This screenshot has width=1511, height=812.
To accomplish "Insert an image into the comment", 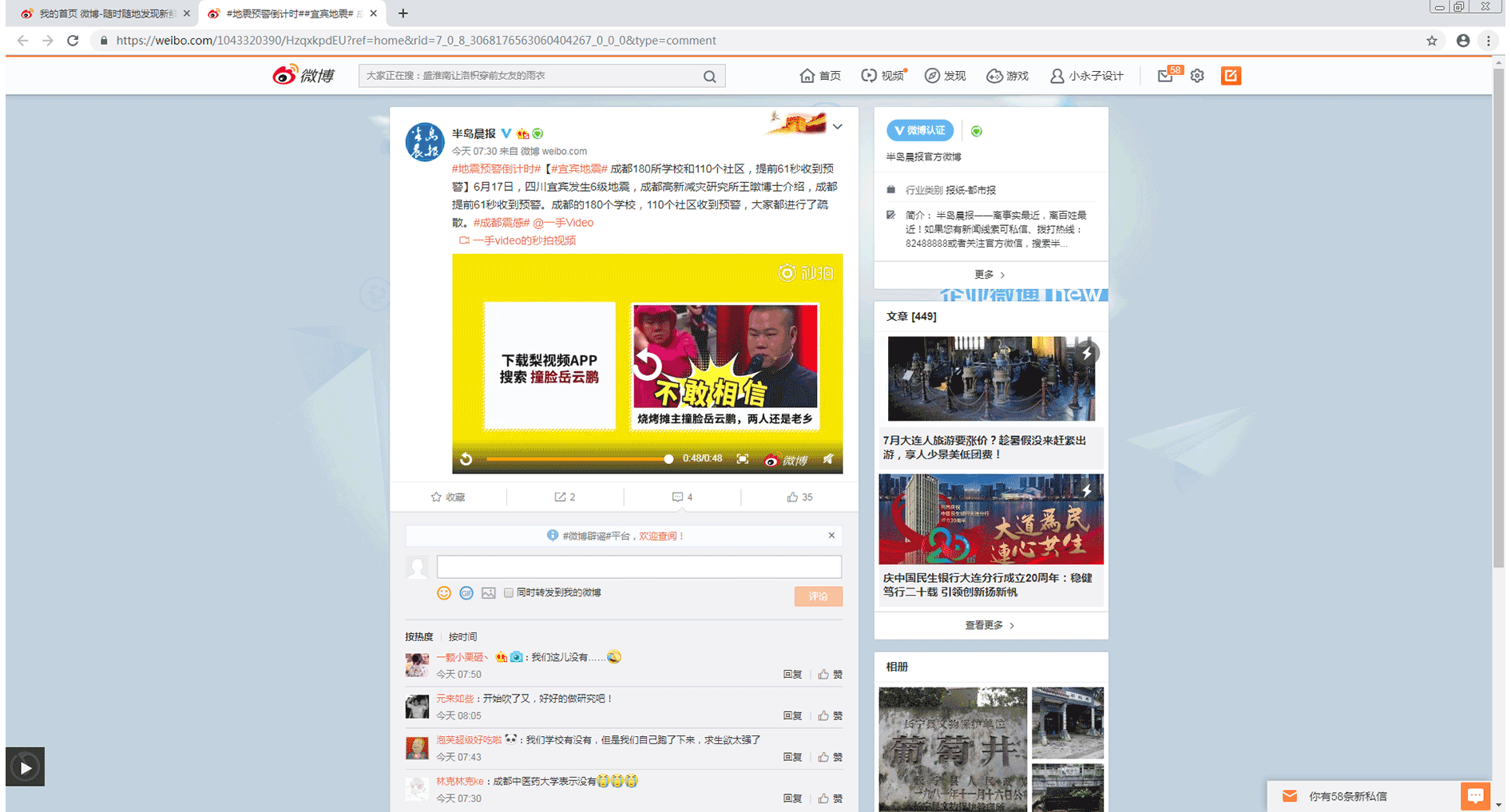I will click(x=489, y=593).
